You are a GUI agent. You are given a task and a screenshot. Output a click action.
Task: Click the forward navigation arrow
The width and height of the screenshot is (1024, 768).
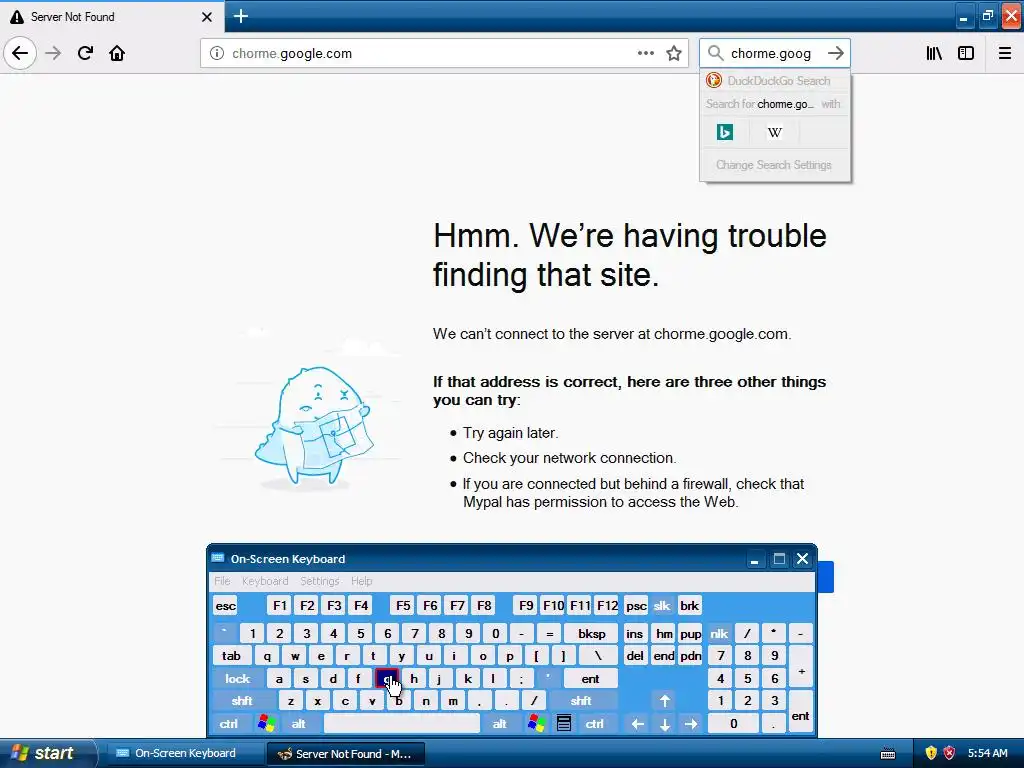point(54,53)
